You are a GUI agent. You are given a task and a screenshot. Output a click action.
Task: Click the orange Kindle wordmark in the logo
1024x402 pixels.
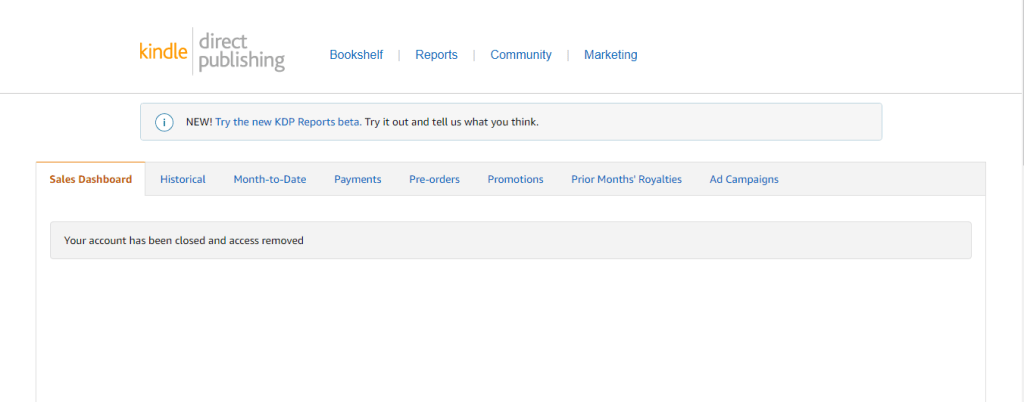[x=164, y=53]
